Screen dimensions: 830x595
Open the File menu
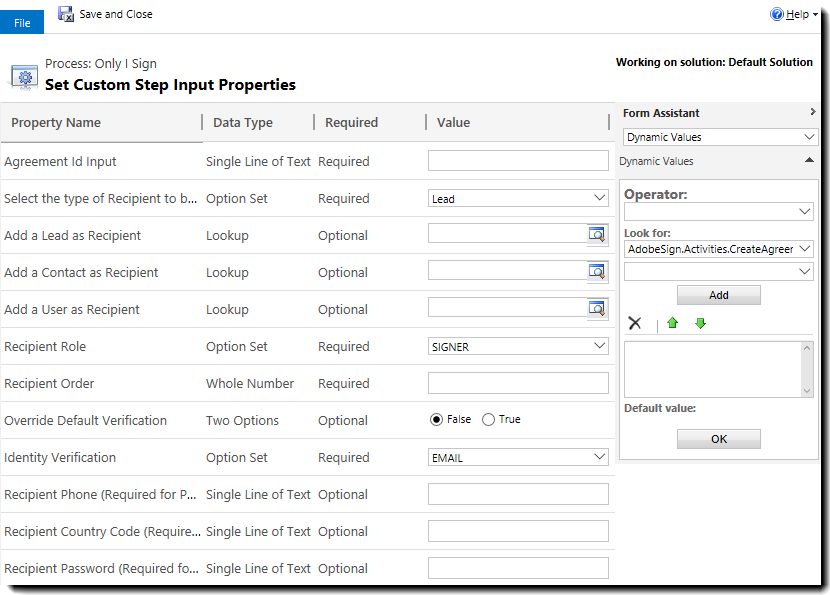(22, 23)
